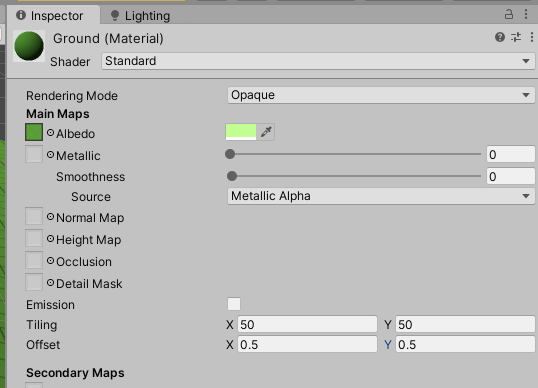Open the Inspector tab options menu
The width and height of the screenshot is (538, 388).
tap(526, 14)
